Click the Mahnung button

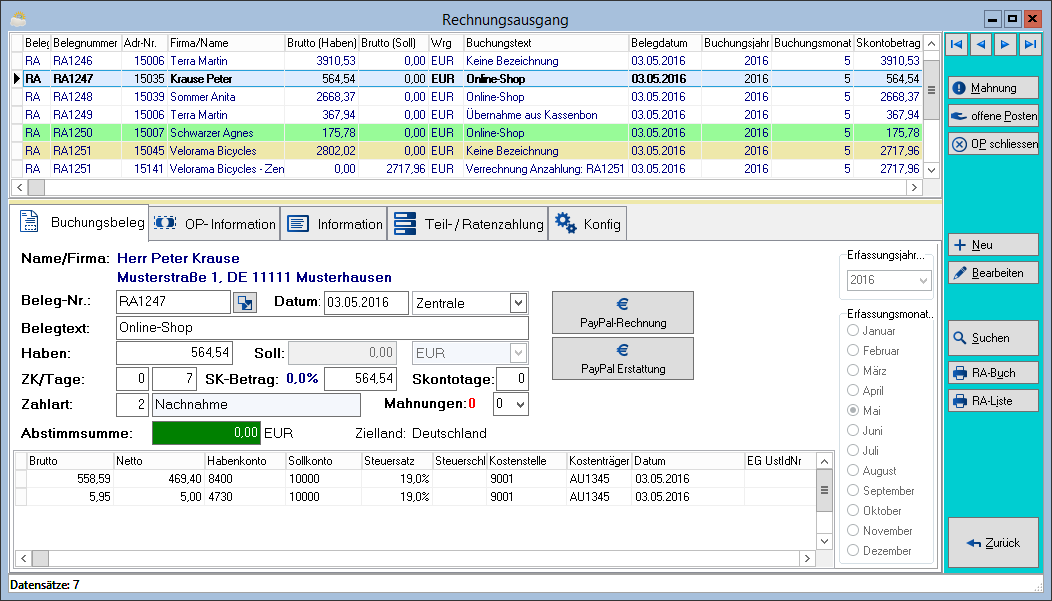tap(993, 88)
